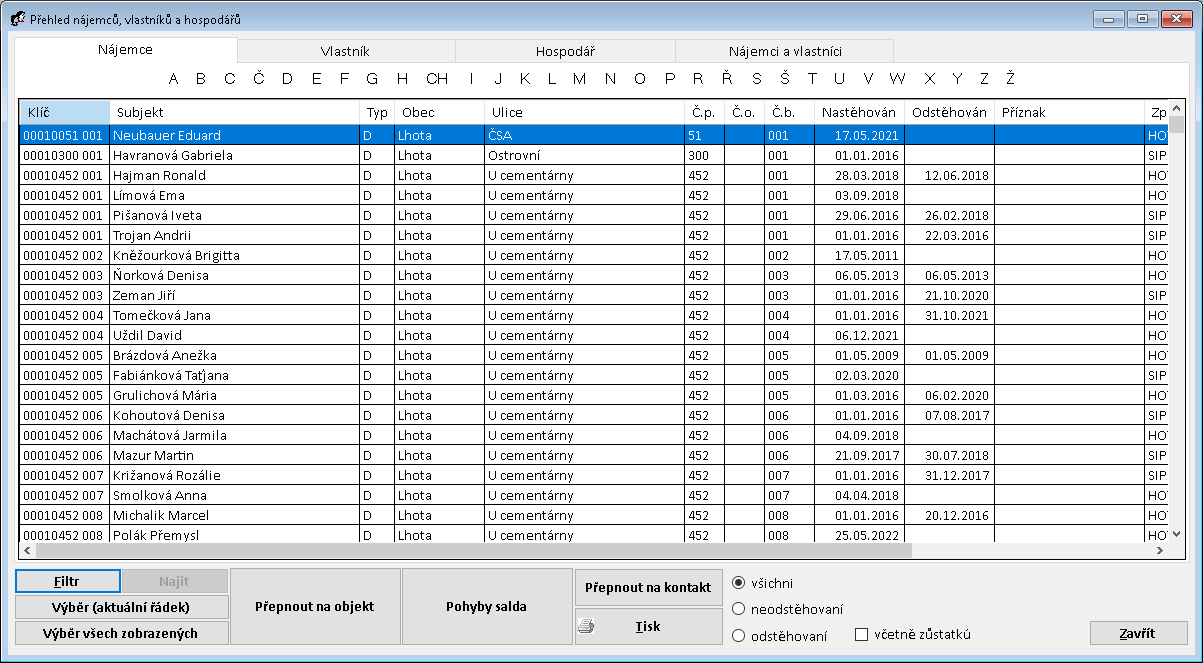Click the Zavřít button
The width and height of the screenshot is (1203, 663).
1138,633
